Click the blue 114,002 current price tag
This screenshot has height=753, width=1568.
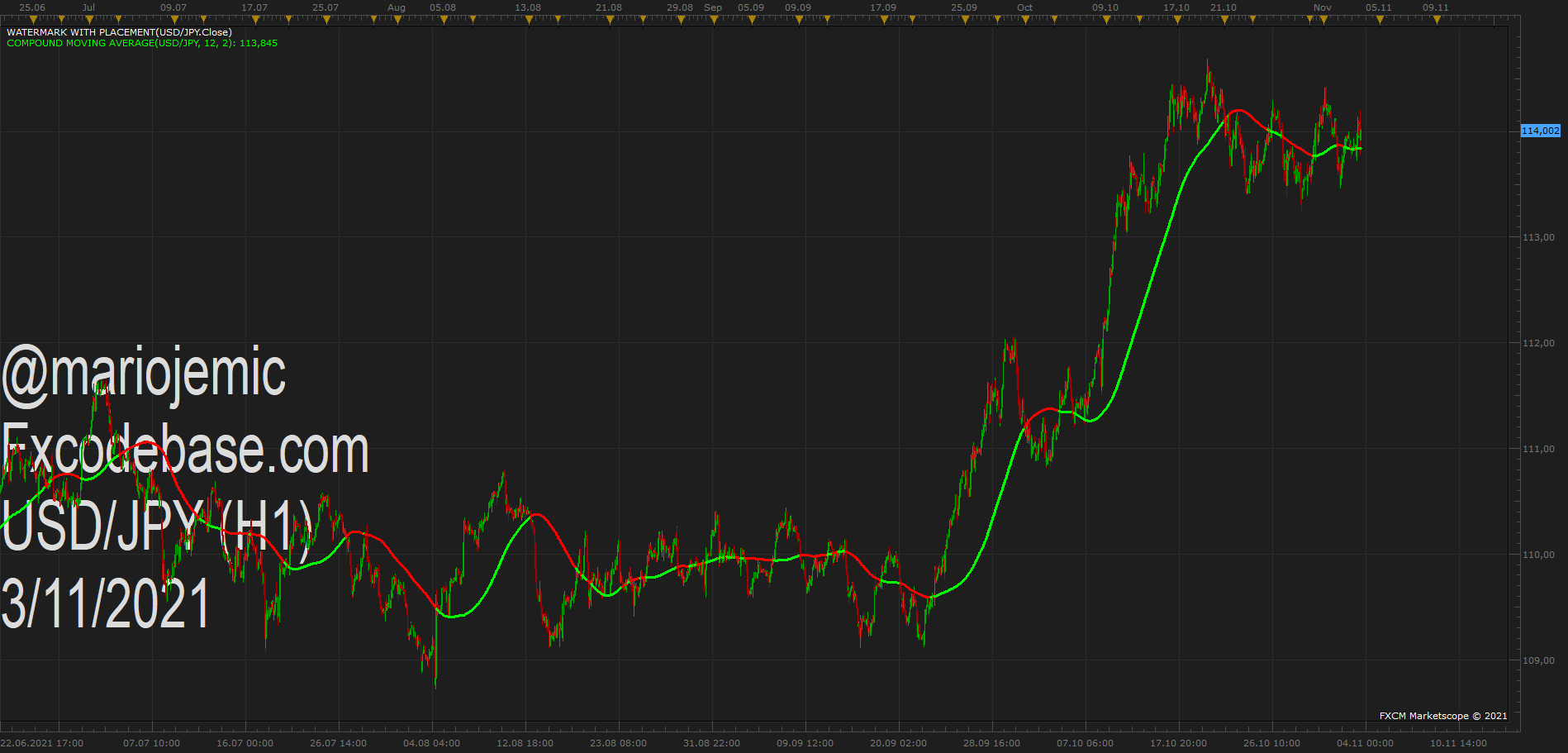[x=1541, y=131]
